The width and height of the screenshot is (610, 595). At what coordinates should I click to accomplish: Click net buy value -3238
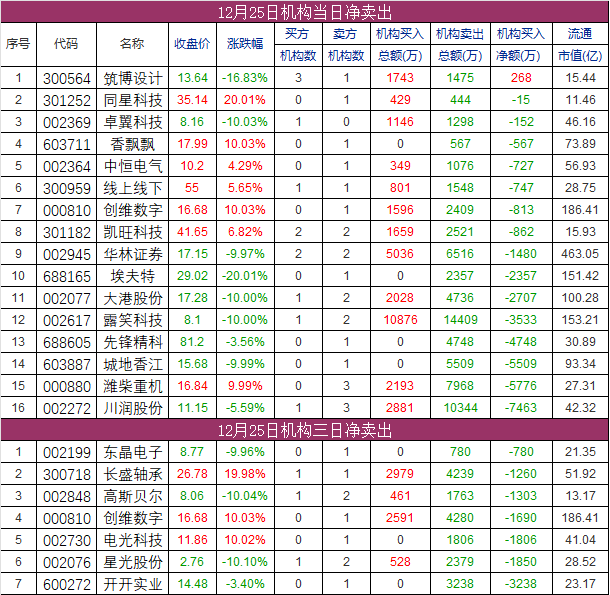pyautogui.click(x=521, y=584)
